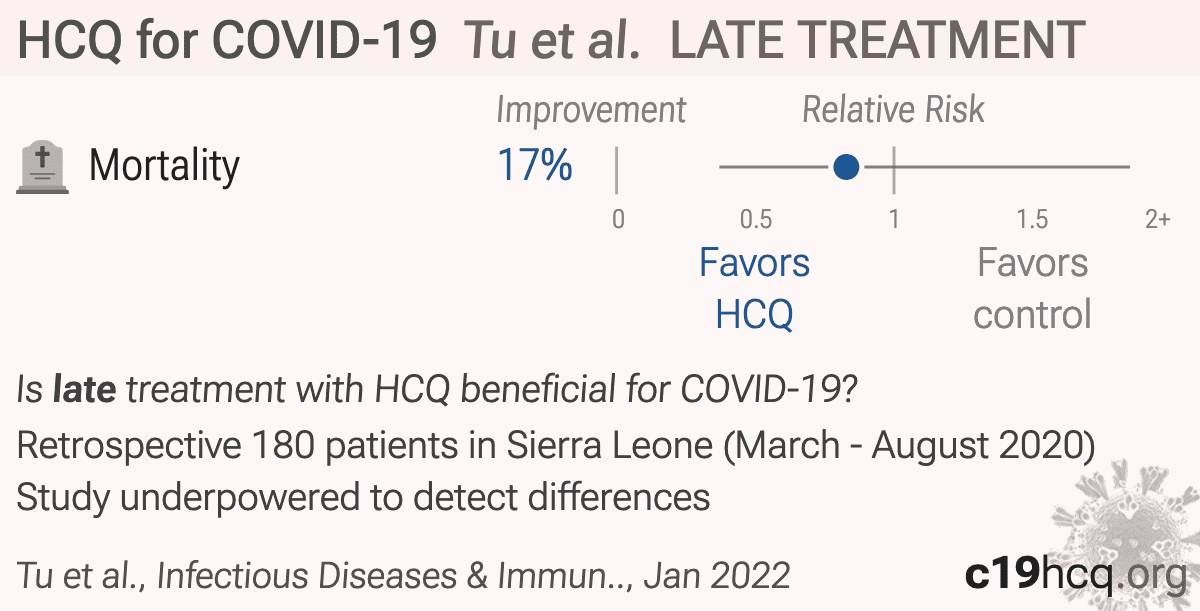Click the 1.5 axis tick label
This screenshot has height=611, width=1200.
point(1032,219)
